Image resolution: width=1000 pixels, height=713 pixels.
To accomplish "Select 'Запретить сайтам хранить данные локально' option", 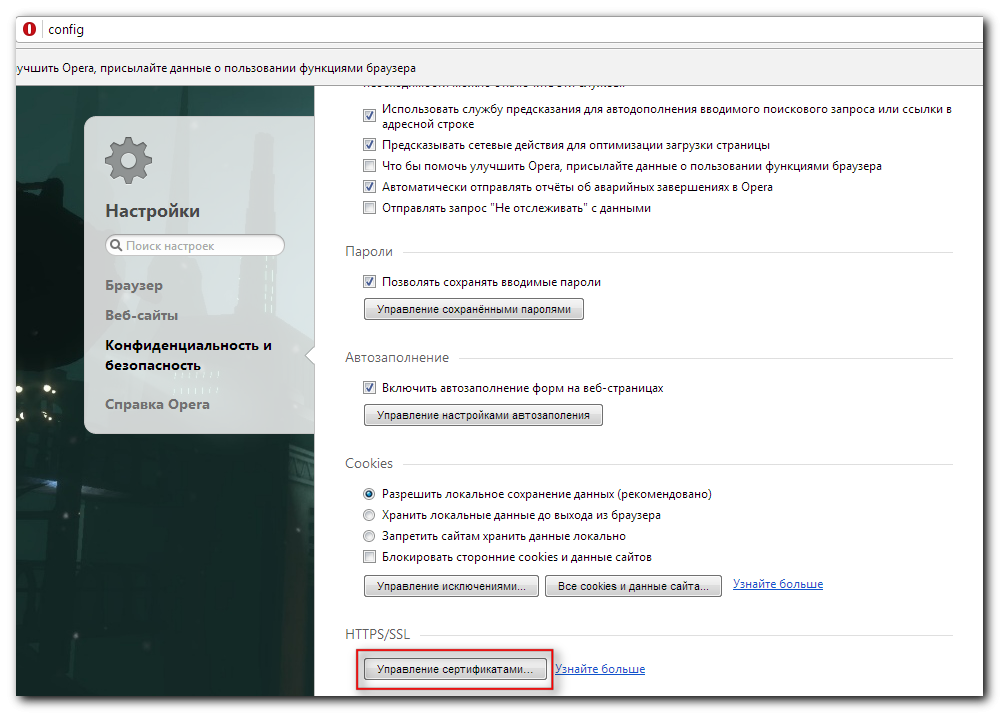I will pos(369,536).
